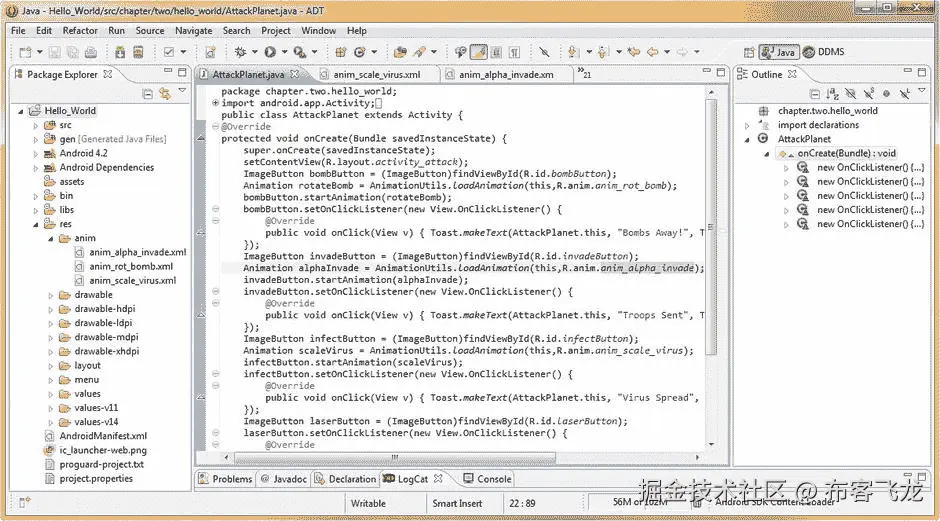Toggle Block Selection Mode button

tap(496, 52)
